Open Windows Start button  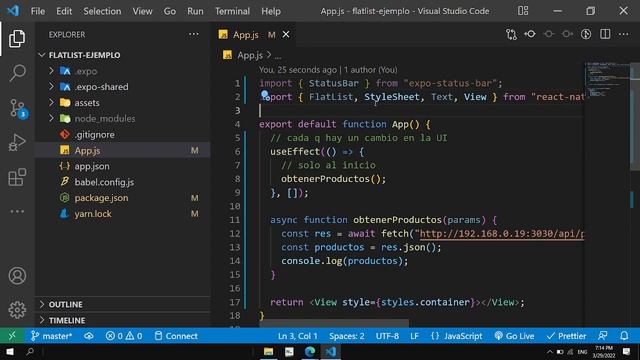(x=9, y=351)
